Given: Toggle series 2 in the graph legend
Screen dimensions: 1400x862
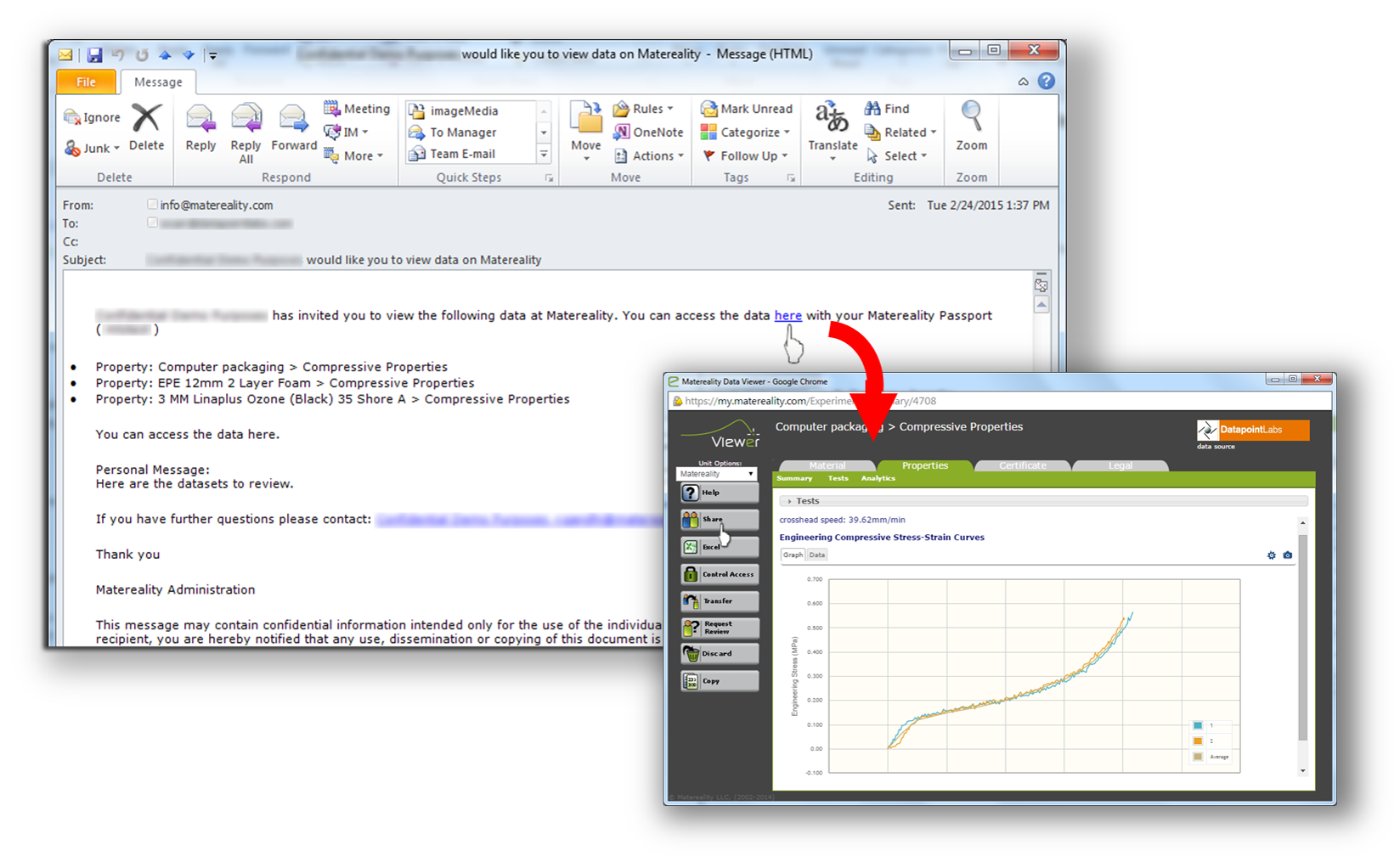Looking at the screenshot, I should [1198, 741].
